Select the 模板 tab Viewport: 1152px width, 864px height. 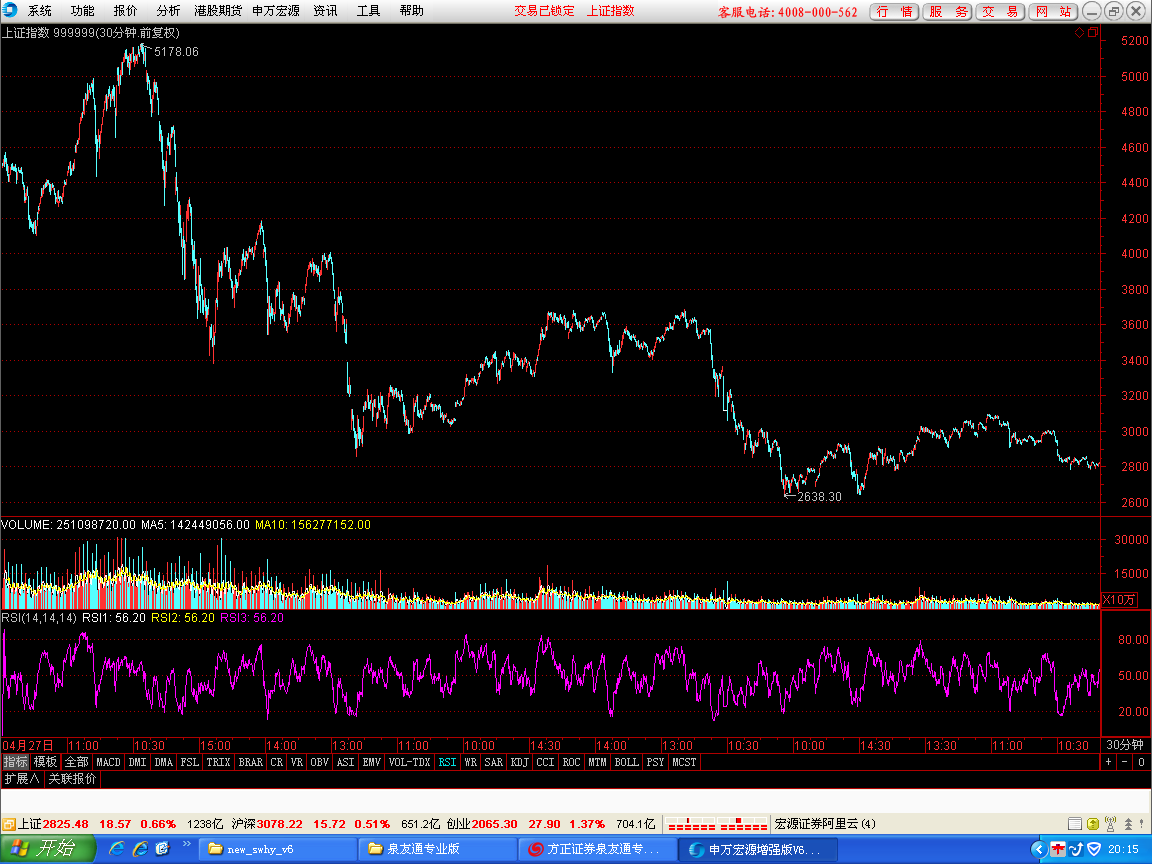[45, 762]
